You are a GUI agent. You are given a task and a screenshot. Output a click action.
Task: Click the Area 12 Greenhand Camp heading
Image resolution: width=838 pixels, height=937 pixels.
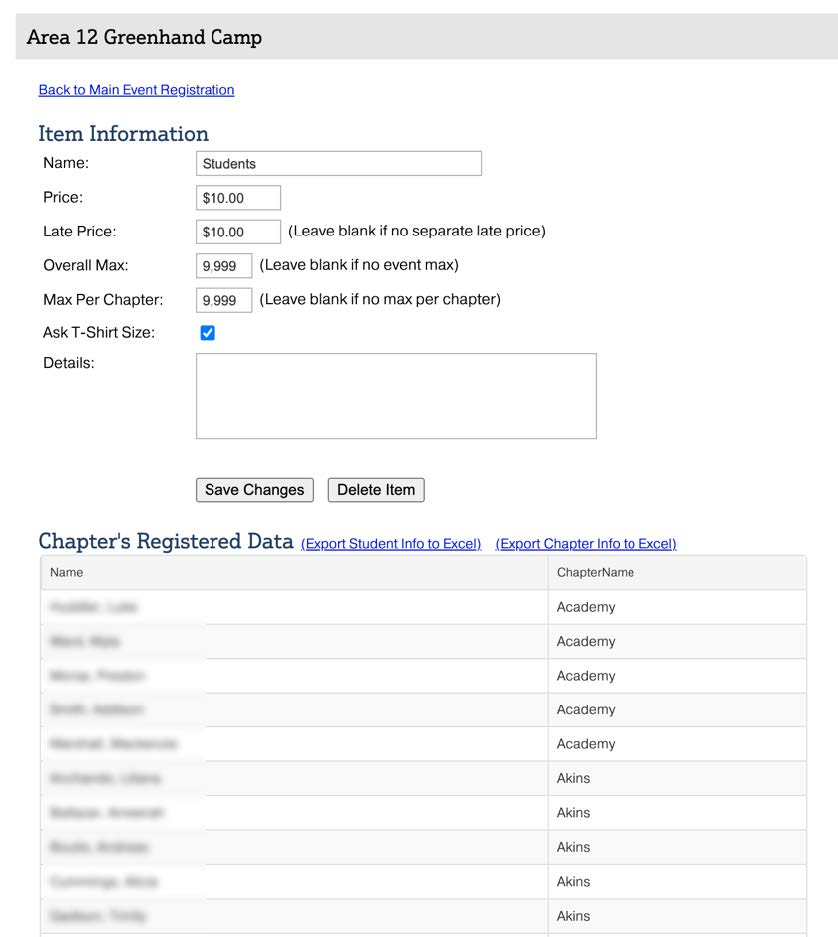coord(144,38)
